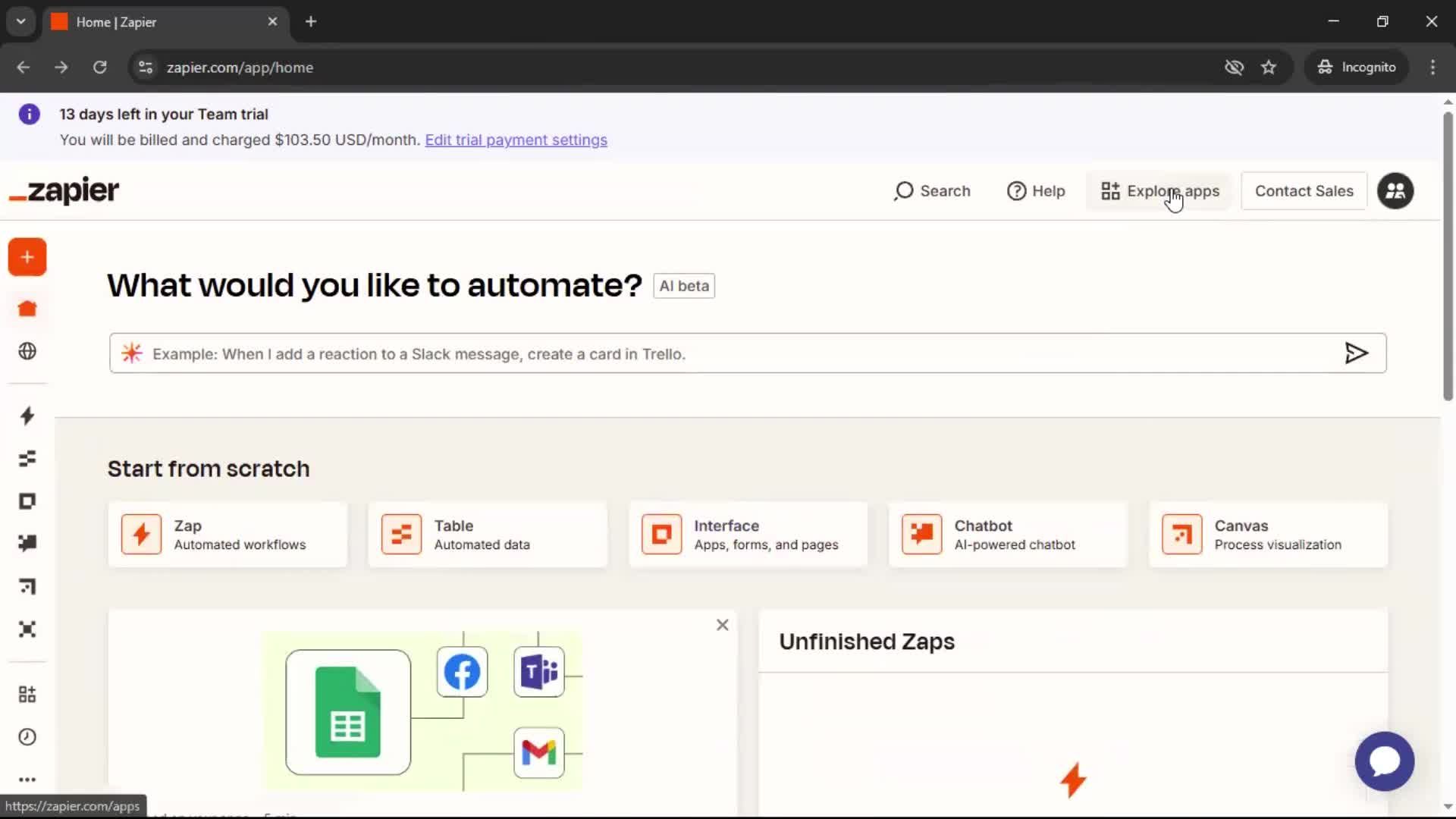Click the Gmail icon in illustration
Viewport: 1456px width, 819px height.
coord(539,753)
